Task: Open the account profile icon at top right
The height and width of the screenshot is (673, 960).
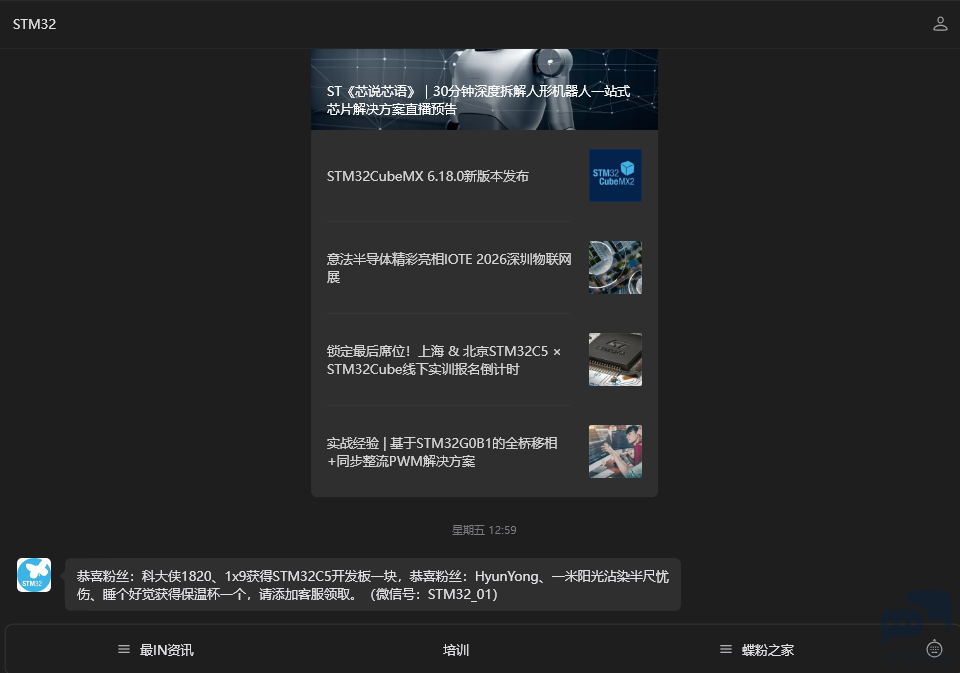Action: (x=940, y=24)
